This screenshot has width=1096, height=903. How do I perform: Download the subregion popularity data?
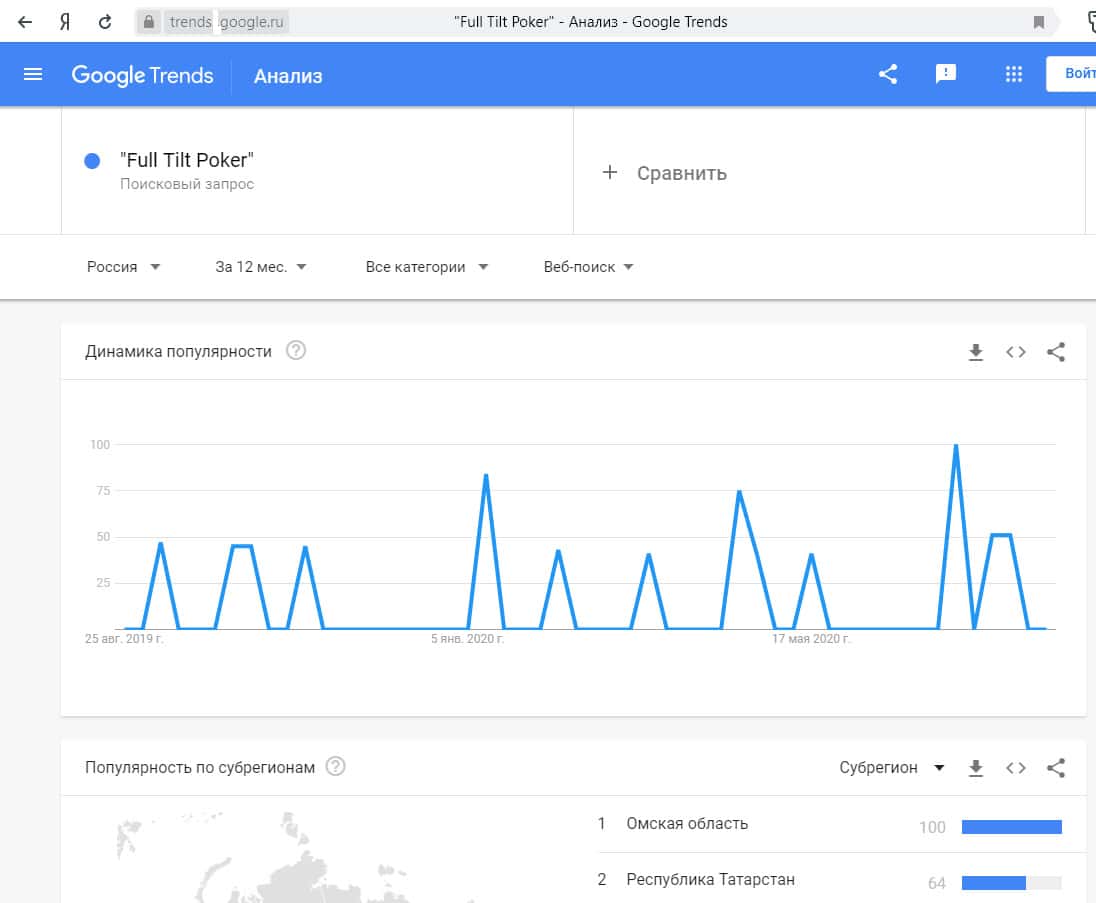(976, 768)
